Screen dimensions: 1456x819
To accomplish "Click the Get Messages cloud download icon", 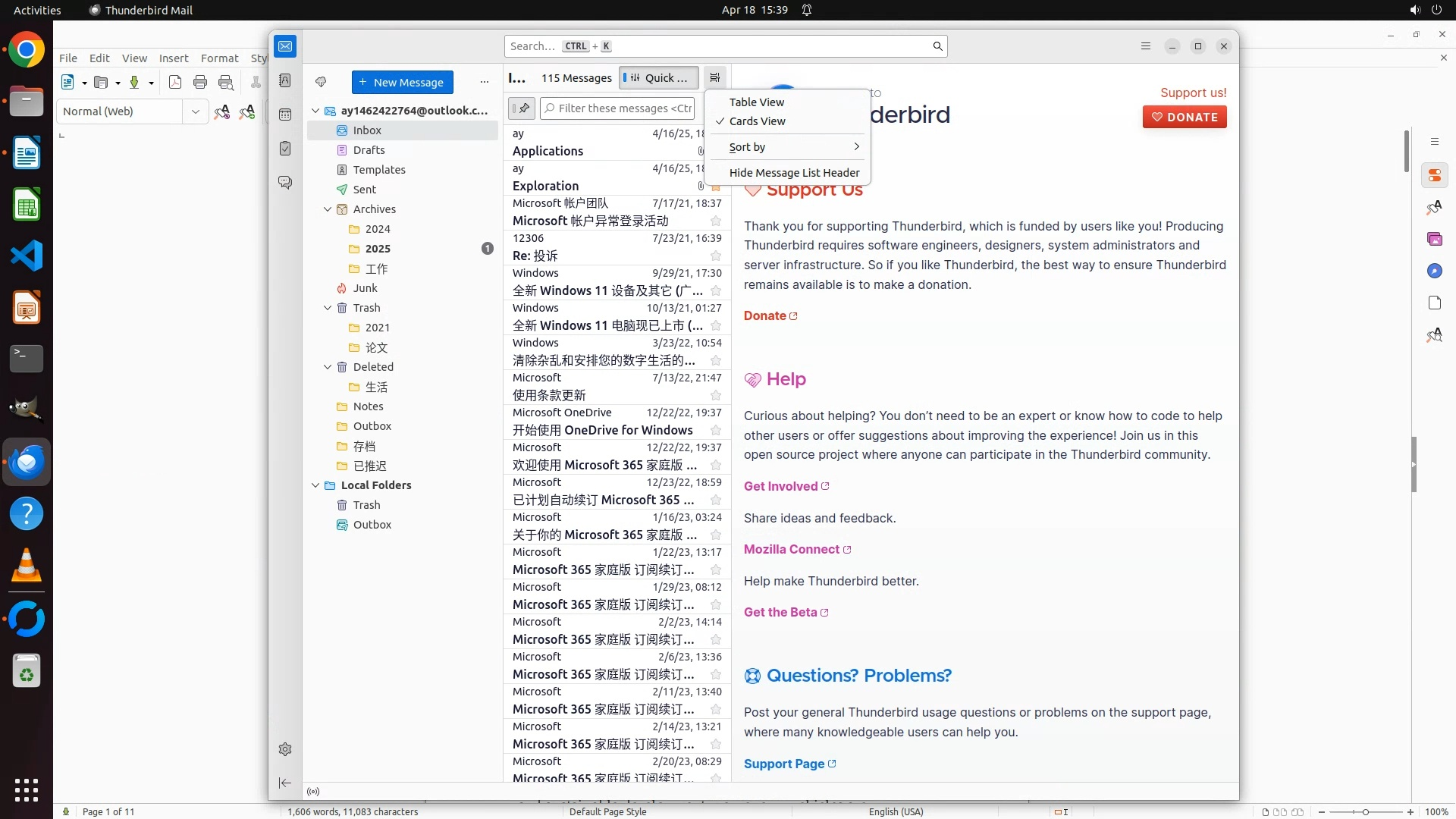I will (x=321, y=82).
